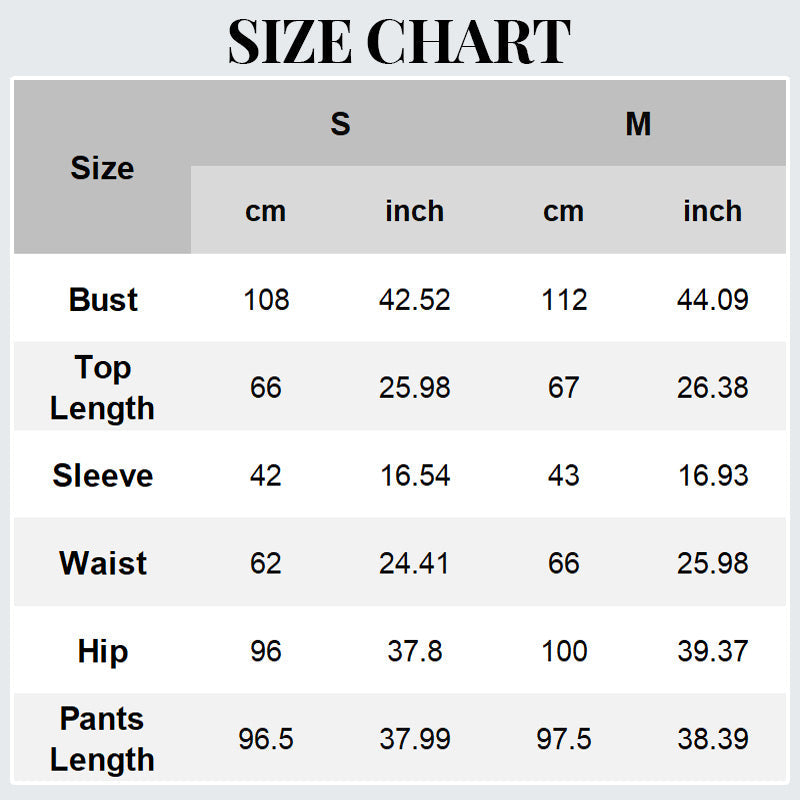Click the Pants Length value 96.5 cm
This screenshot has height=800, width=800.
pos(266,739)
